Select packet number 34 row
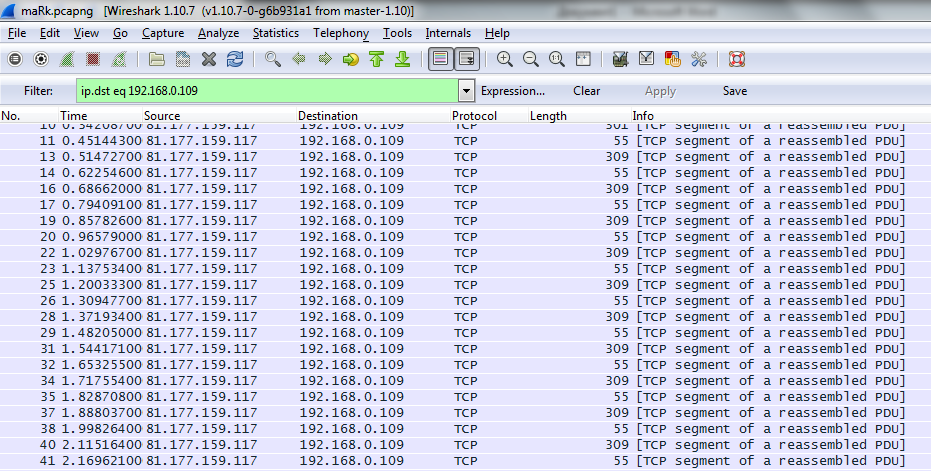 click(466, 381)
